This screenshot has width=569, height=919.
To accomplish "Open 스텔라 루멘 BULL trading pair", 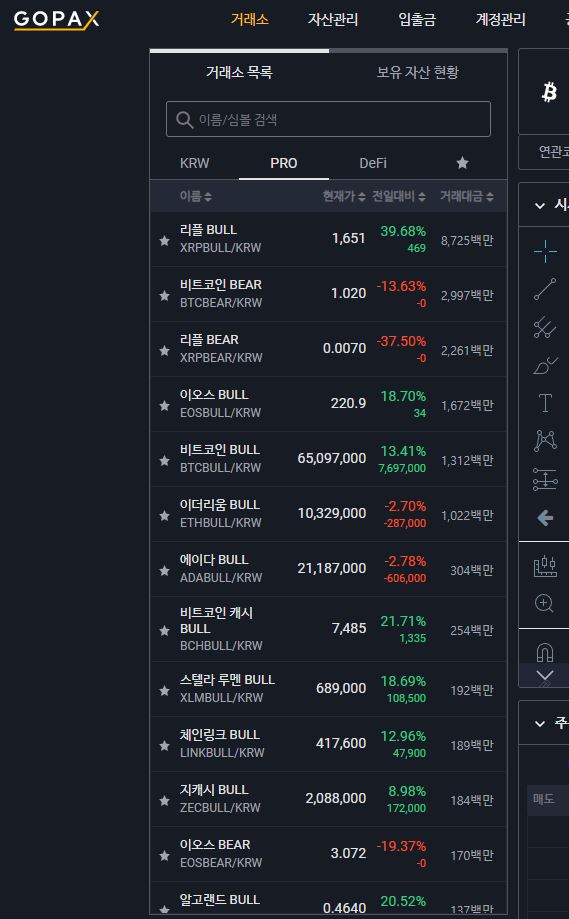I will [328, 689].
